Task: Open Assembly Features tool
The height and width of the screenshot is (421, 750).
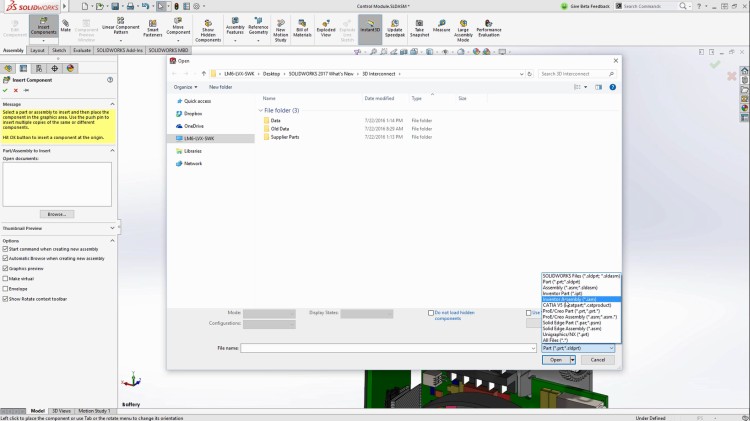Action: point(235,26)
